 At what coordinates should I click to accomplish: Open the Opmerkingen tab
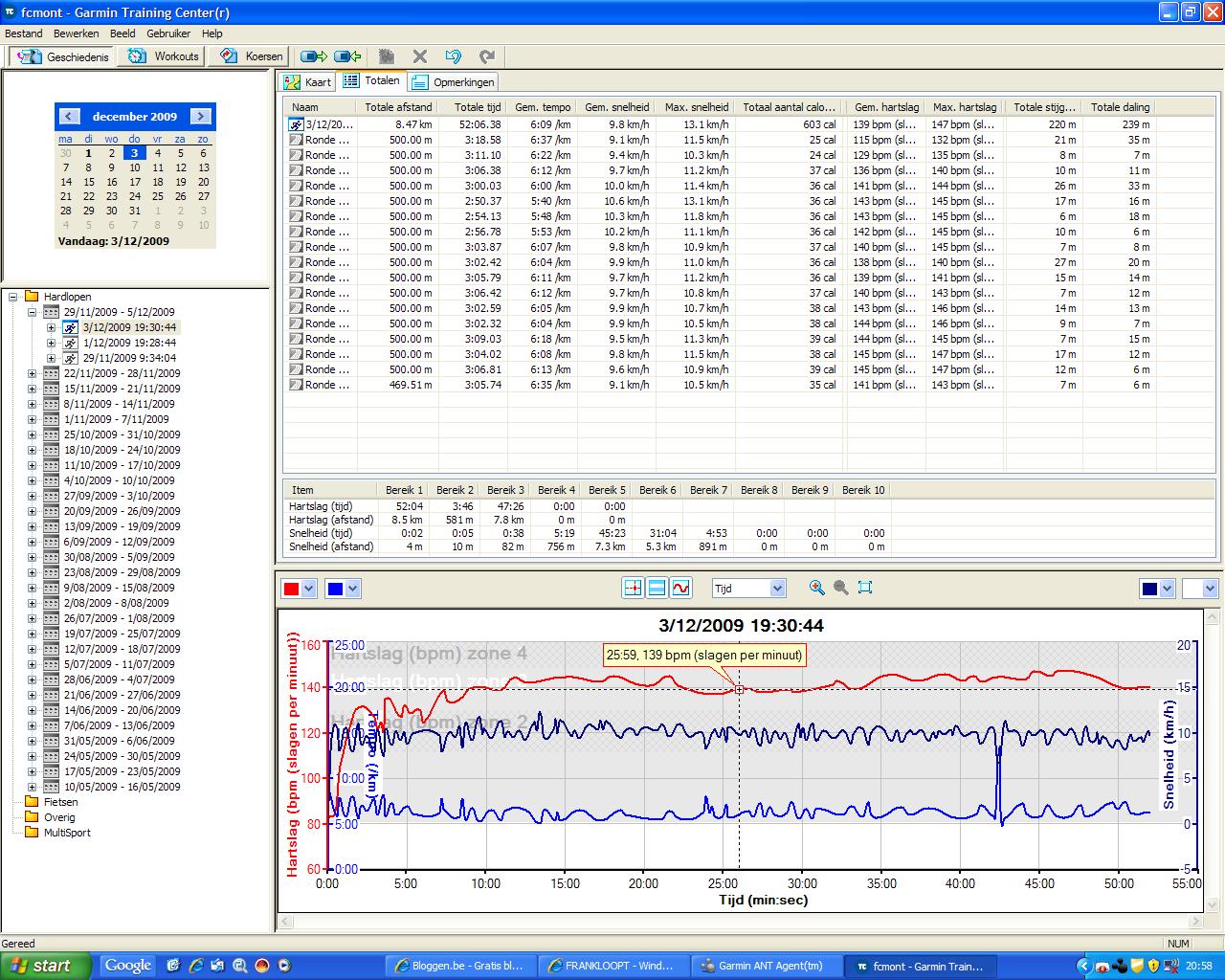(454, 82)
